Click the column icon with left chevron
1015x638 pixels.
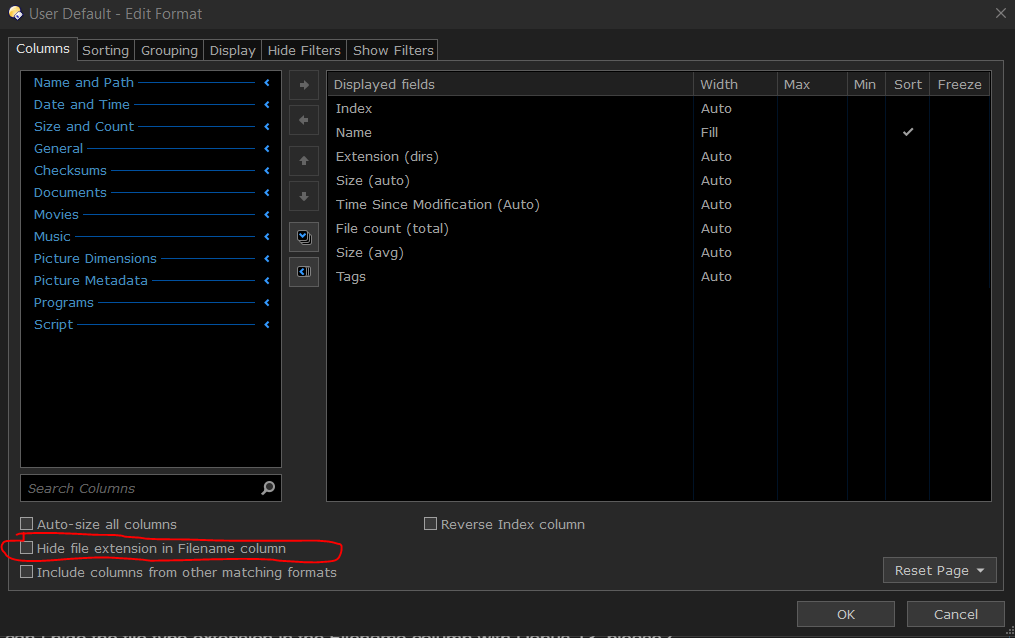(304, 272)
